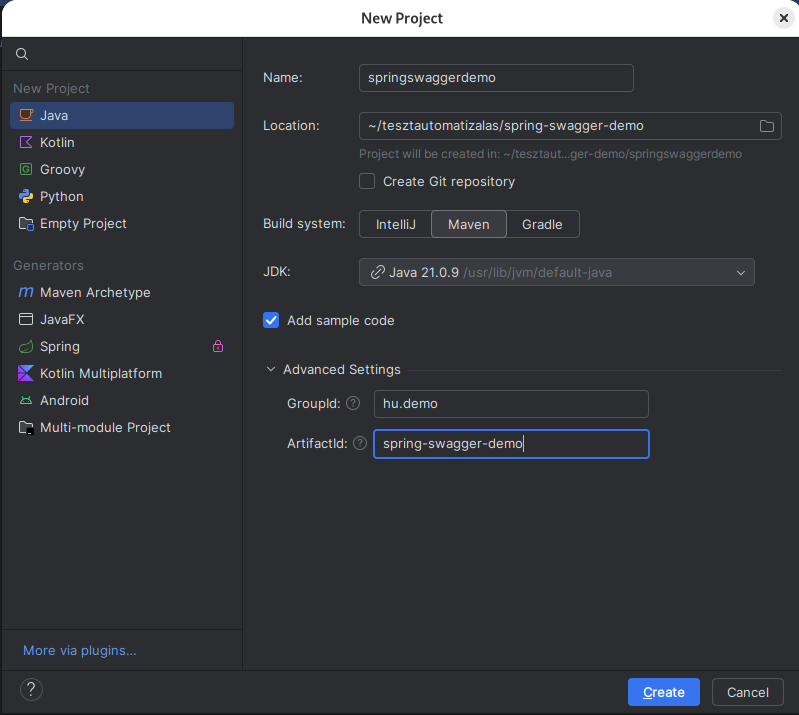Choose the Groovy project icon
799x715 pixels.
26,170
